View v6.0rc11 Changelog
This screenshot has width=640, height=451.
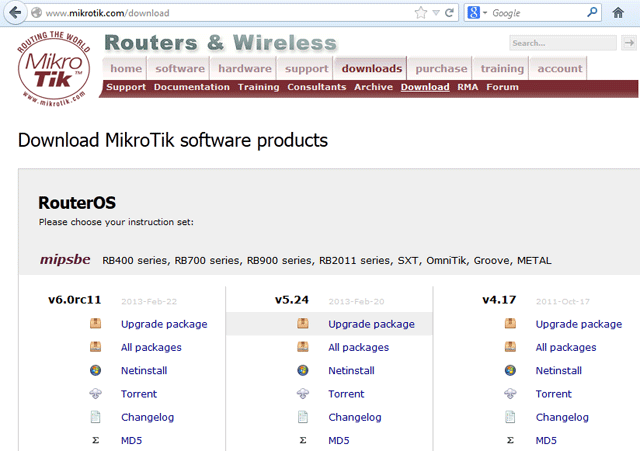(x=147, y=417)
